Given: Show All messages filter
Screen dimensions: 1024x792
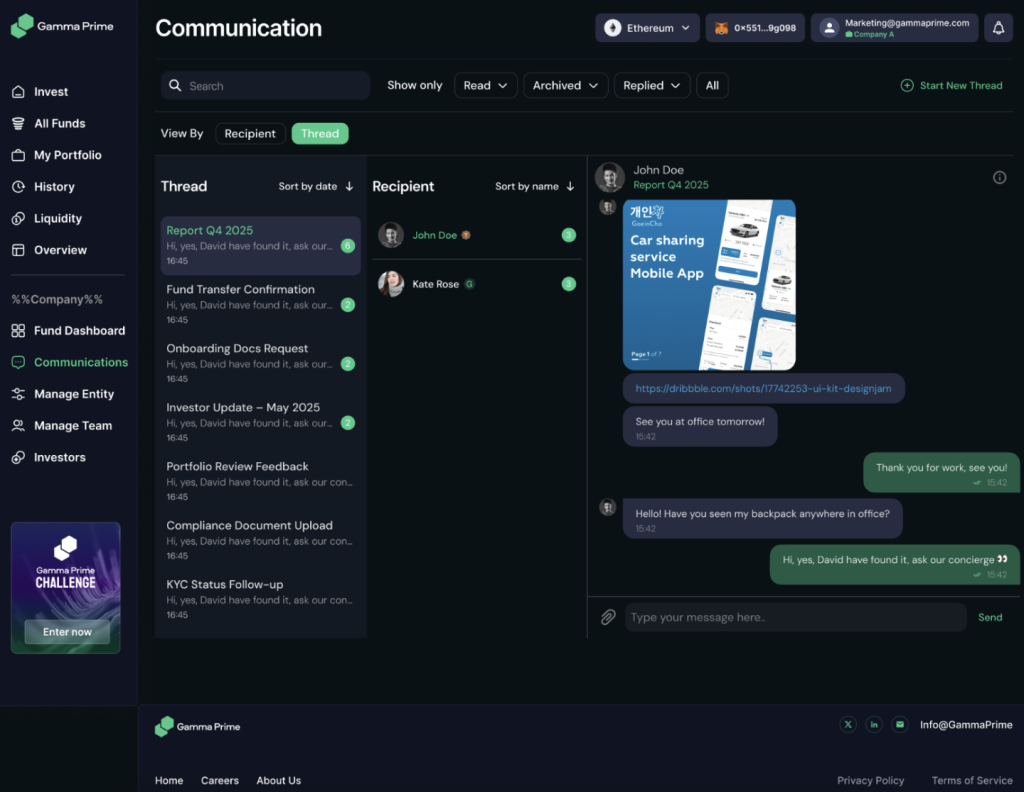Looking at the screenshot, I should (712, 86).
